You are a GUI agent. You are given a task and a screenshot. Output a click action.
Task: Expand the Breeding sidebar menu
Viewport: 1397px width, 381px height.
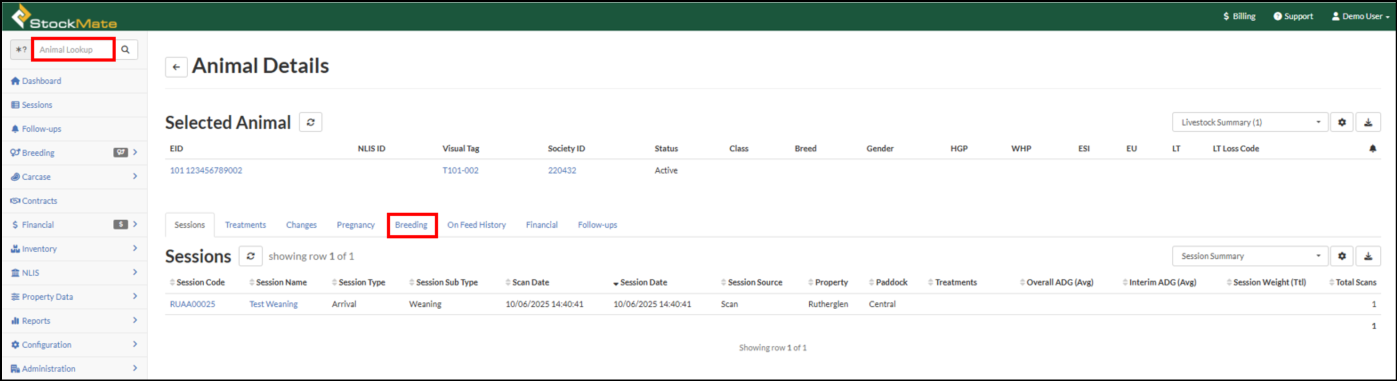[x=74, y=153]
